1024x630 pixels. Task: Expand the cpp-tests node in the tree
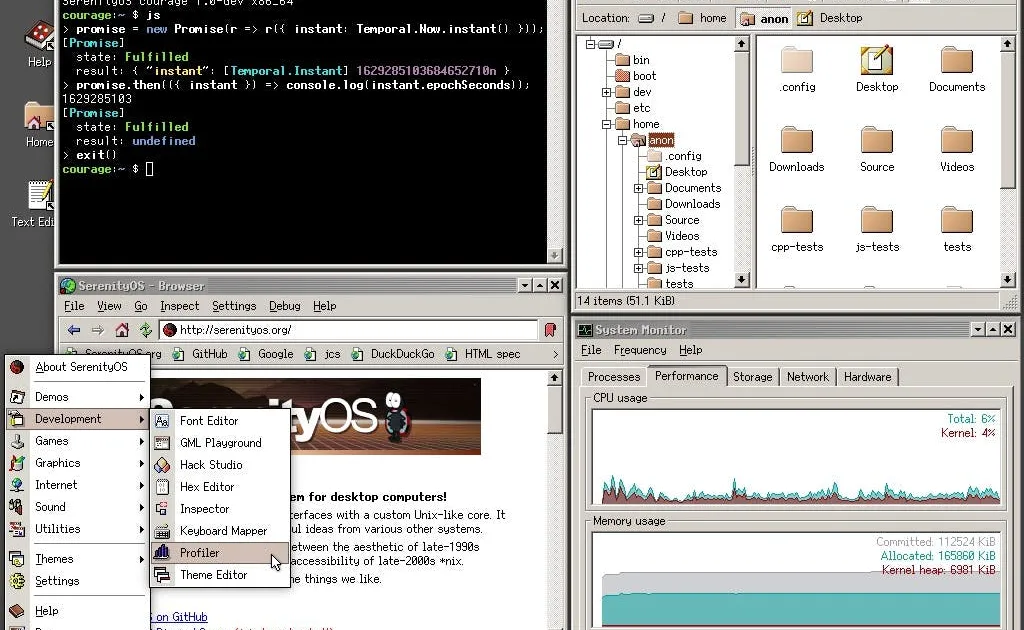click(638, 252)
